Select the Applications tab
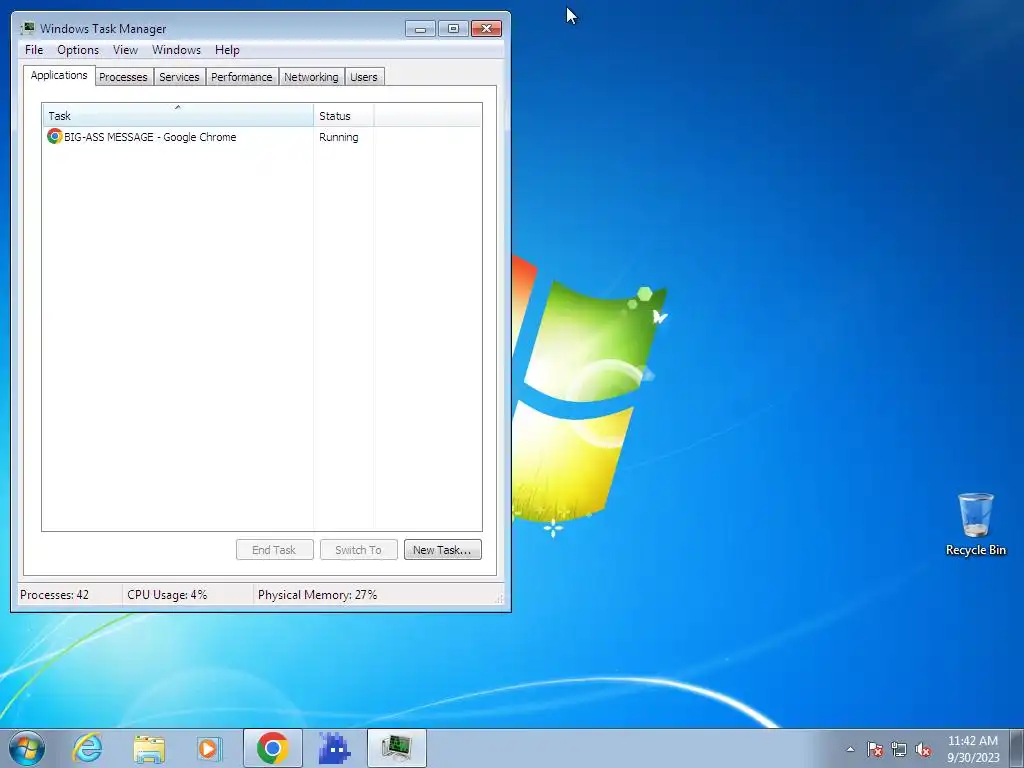Viewport: 1024px width, 768px height. point(59,75)
